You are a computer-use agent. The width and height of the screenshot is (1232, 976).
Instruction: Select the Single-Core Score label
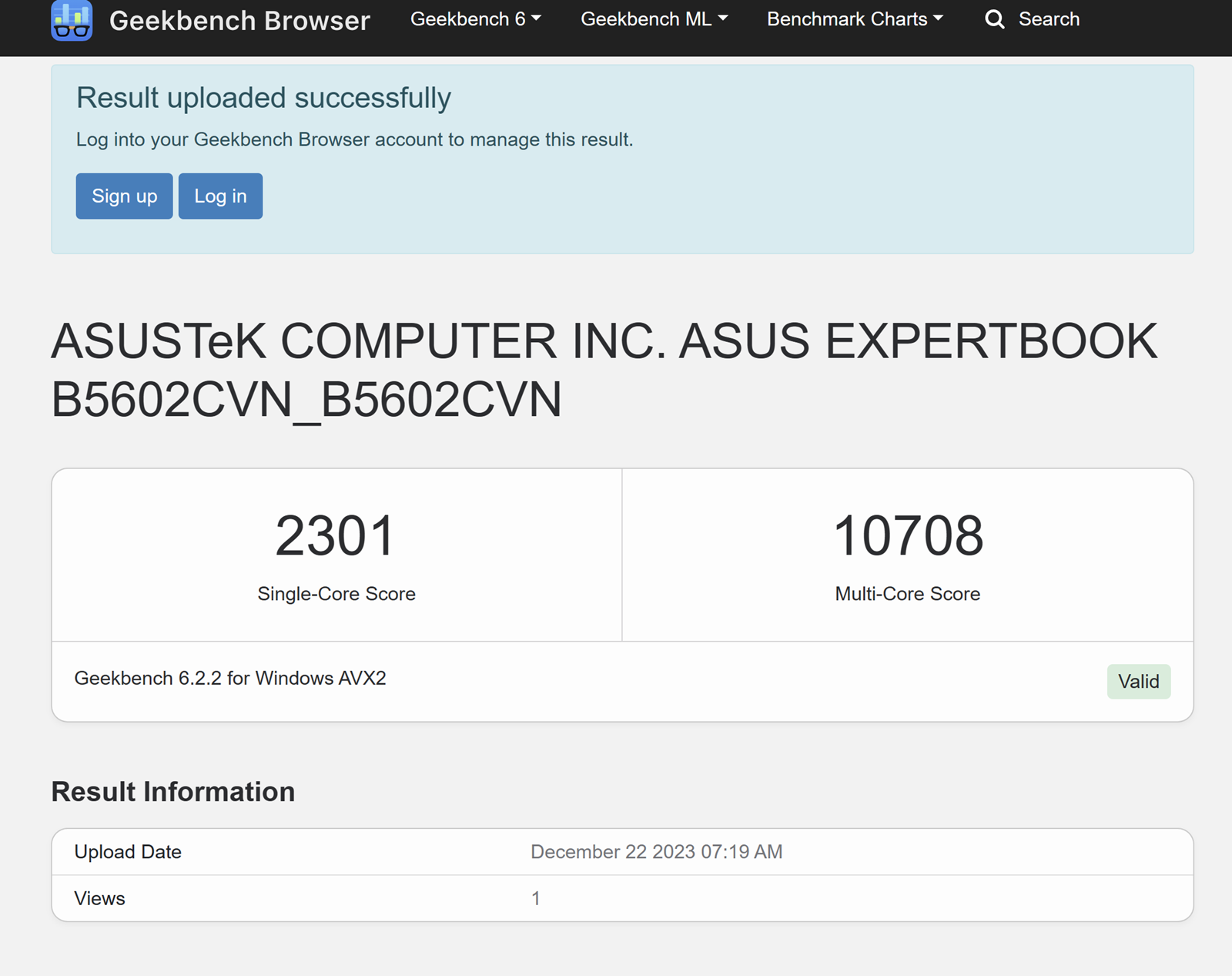coord(336,594)
